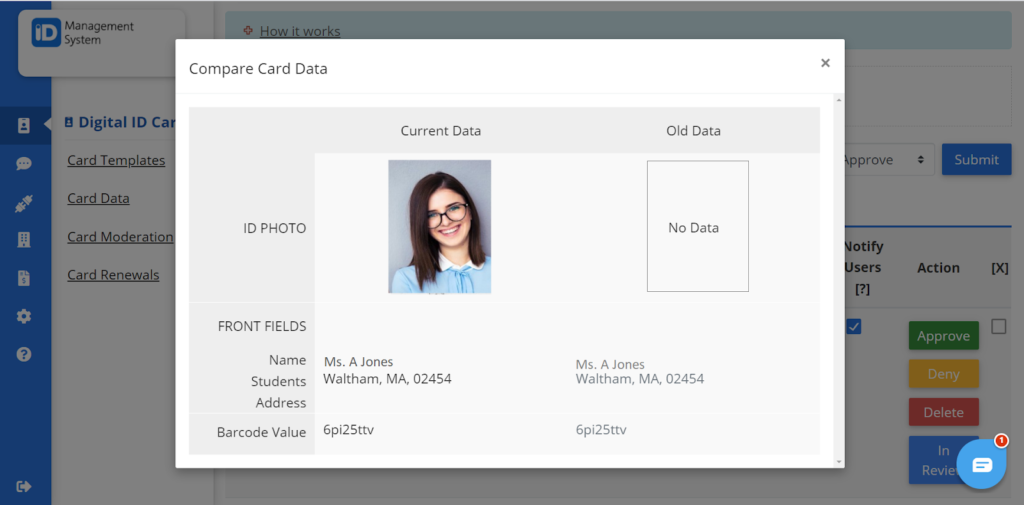Click the ID Management System logo
The width and height of the screenshot is (1024, 505).
coord(83,33)
